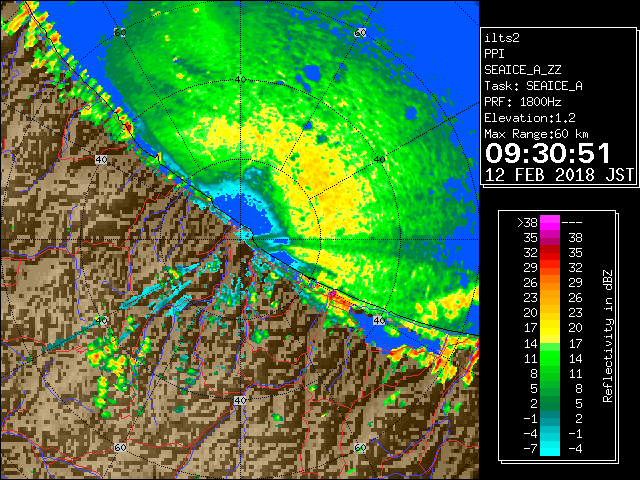Click the 09:30:51 timestamp

click(548, 153)
